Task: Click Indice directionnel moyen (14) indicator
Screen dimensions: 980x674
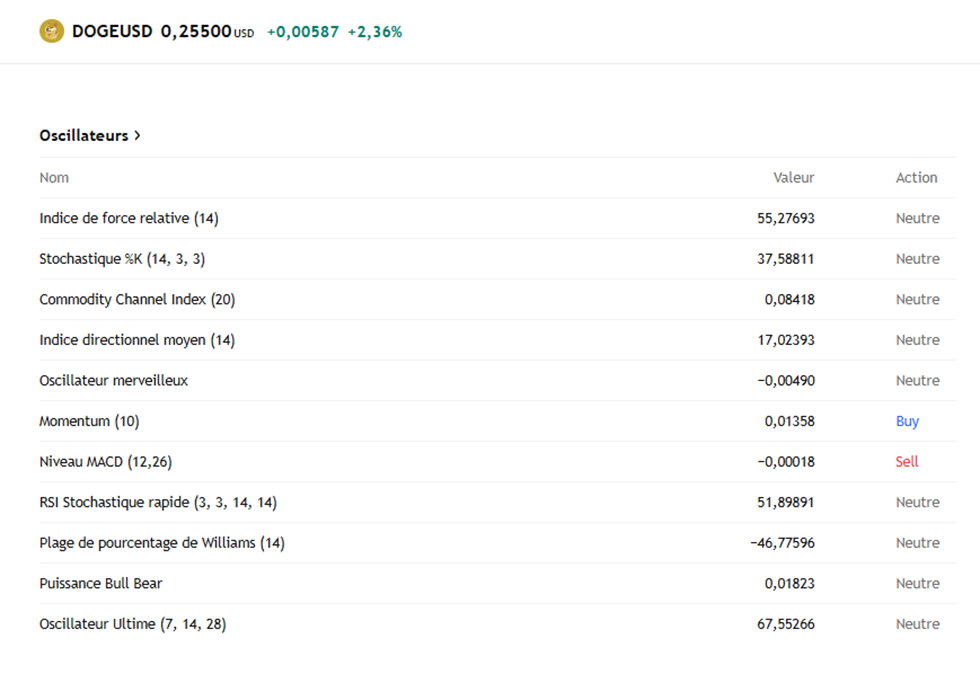Action: [137, 340]
